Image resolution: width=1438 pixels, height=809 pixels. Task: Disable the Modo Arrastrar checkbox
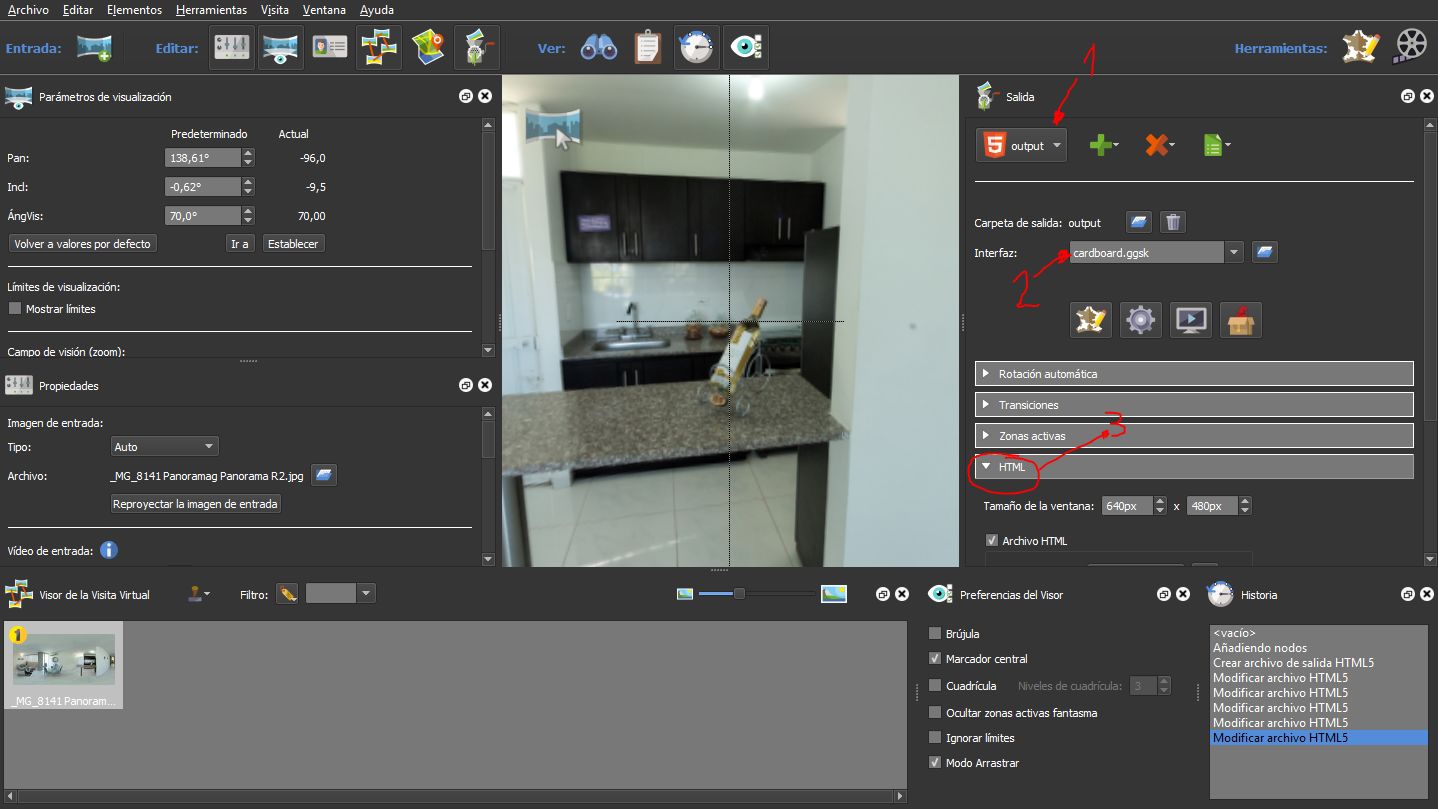click(935, 762)
